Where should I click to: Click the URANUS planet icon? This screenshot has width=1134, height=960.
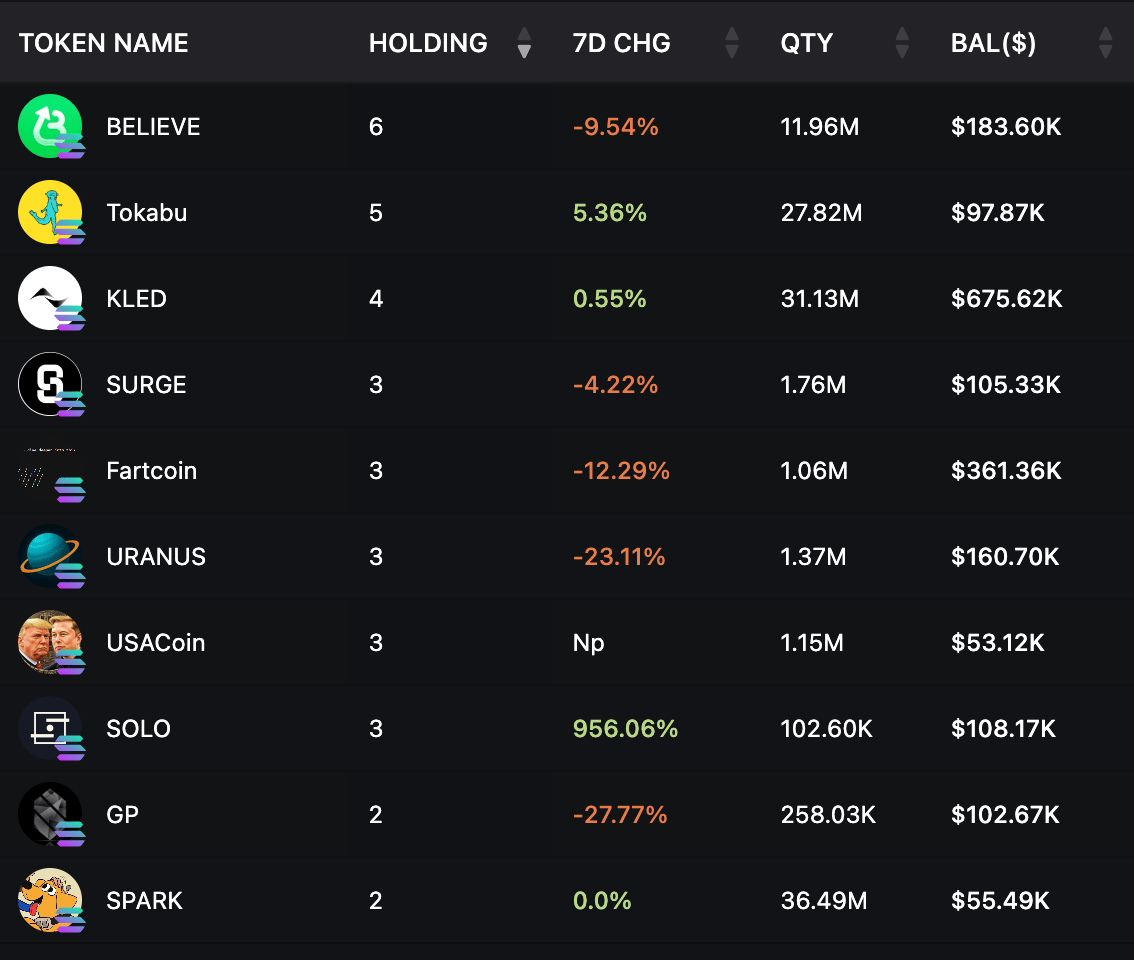[x=49, y=556]
